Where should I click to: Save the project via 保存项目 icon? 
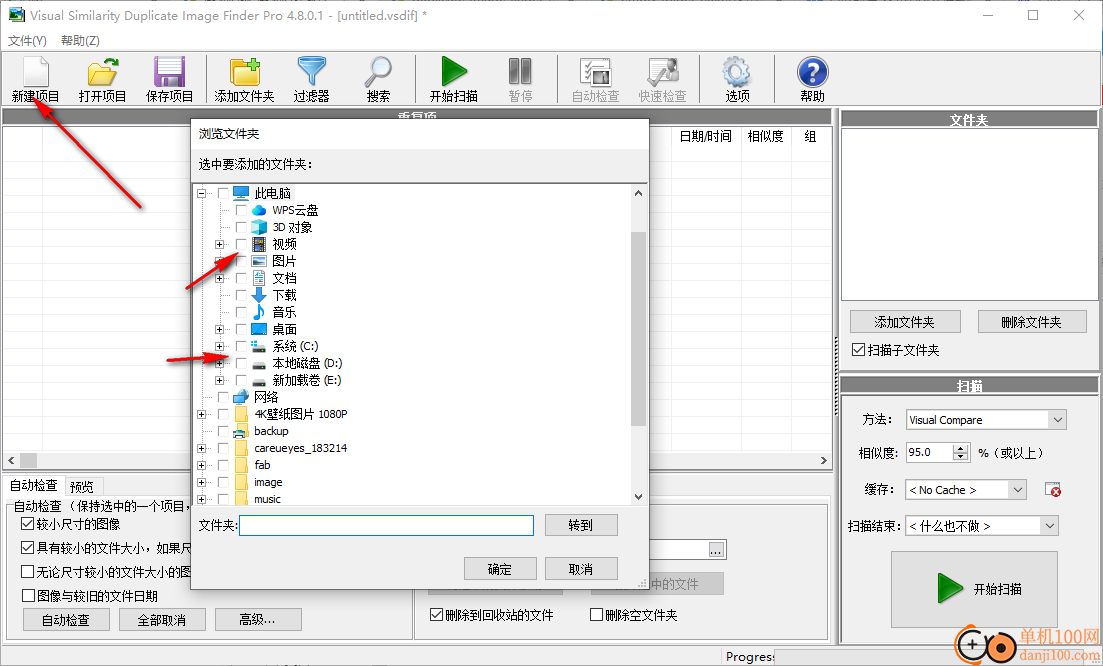[170, 72]
